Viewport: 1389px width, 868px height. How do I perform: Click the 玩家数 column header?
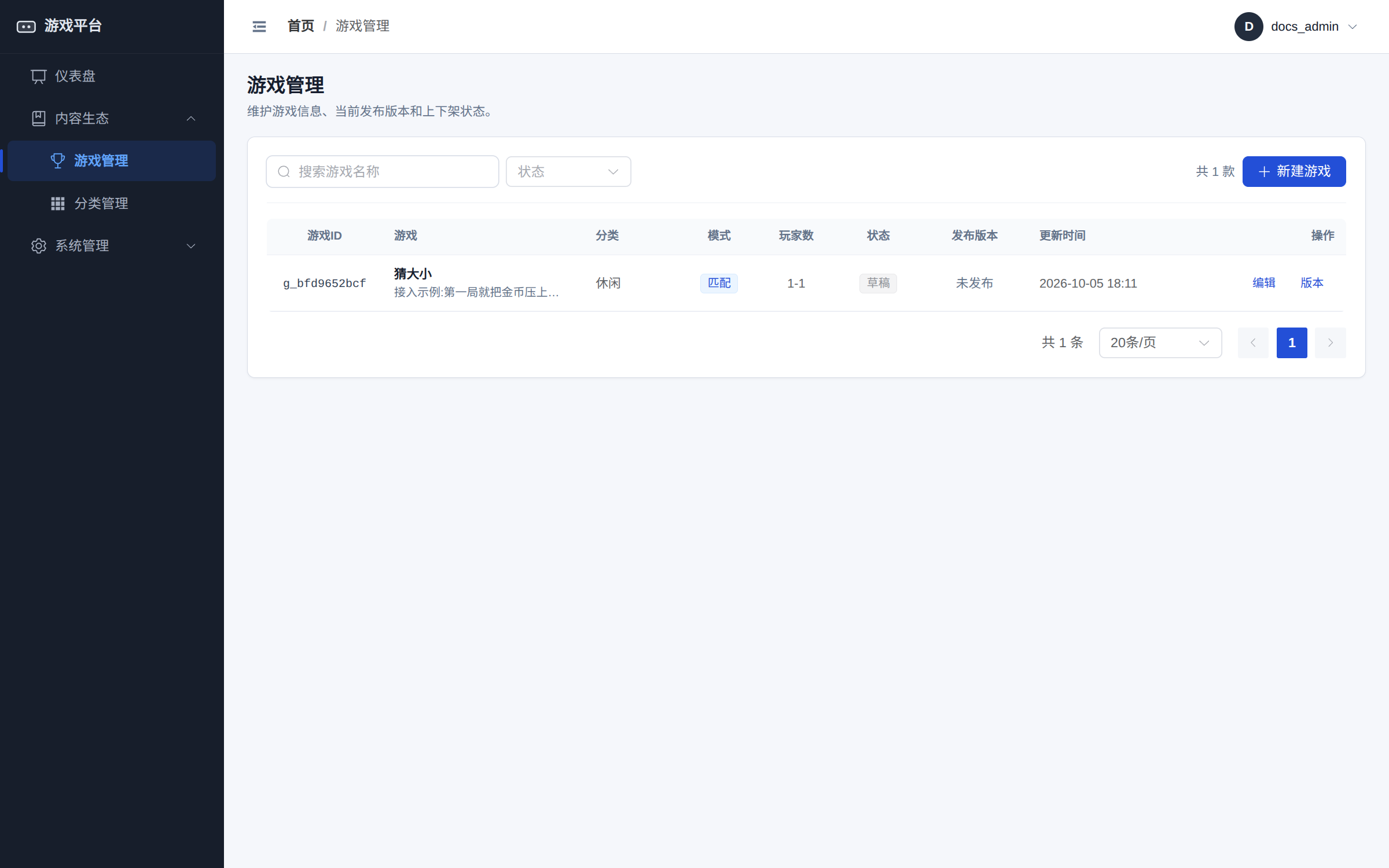point(796,236)
